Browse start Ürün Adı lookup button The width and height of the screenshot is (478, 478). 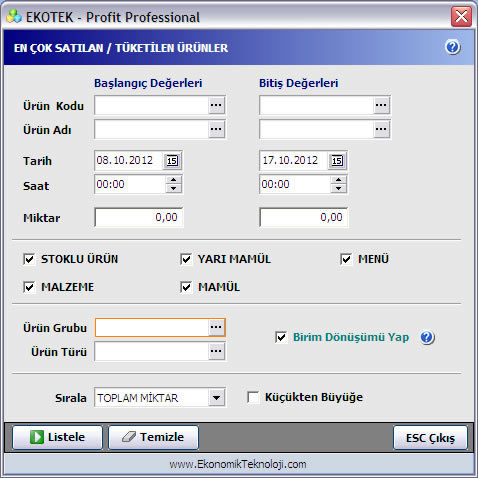coord(216,129)
